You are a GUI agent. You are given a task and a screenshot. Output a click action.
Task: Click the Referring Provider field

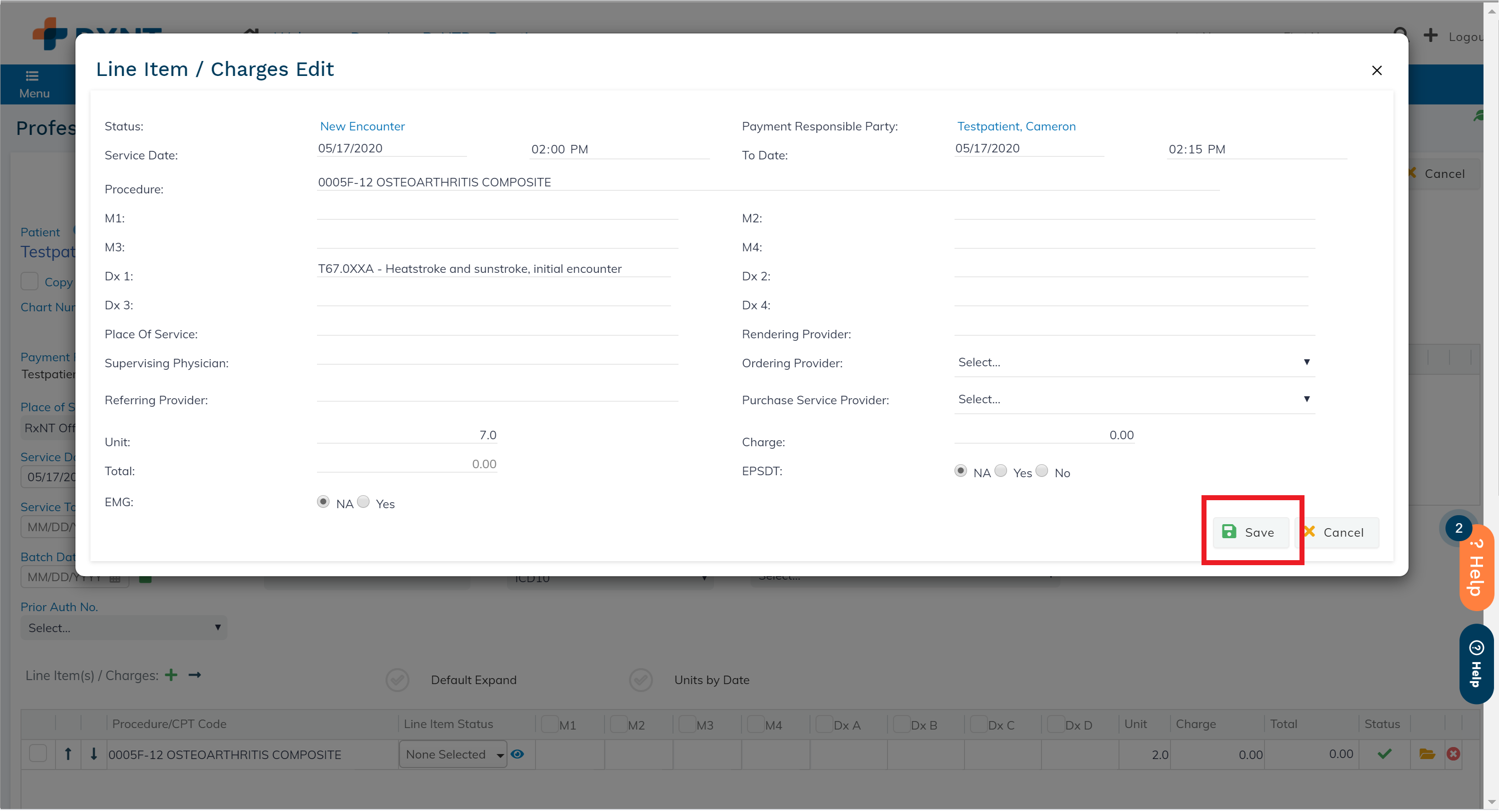point(497,393)
